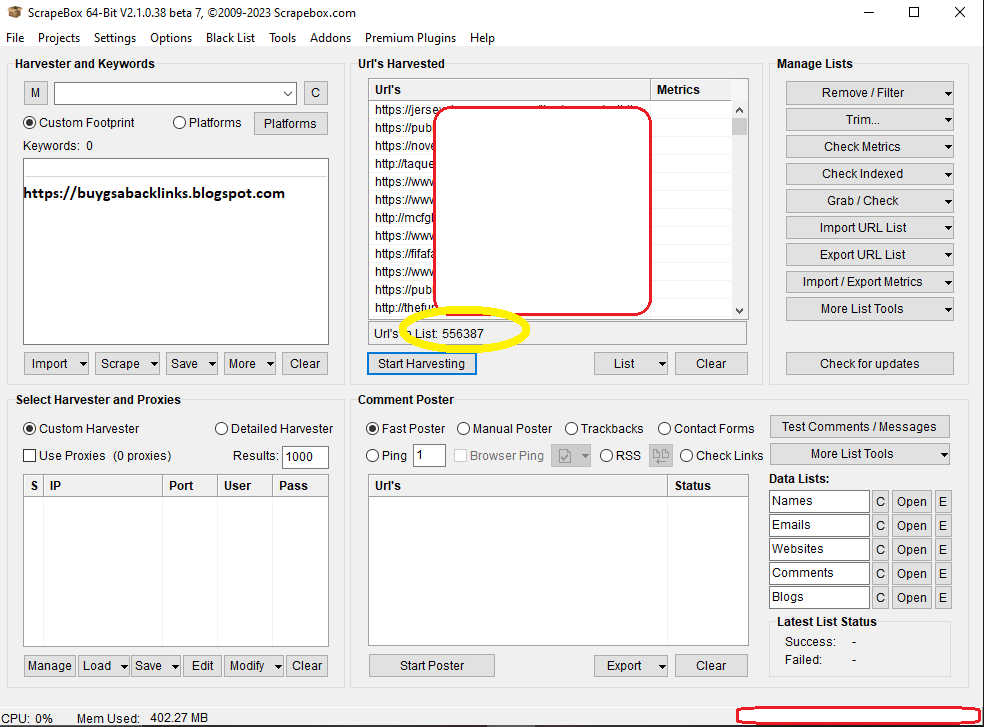Click the E button next to Emails

pos(943,525)
